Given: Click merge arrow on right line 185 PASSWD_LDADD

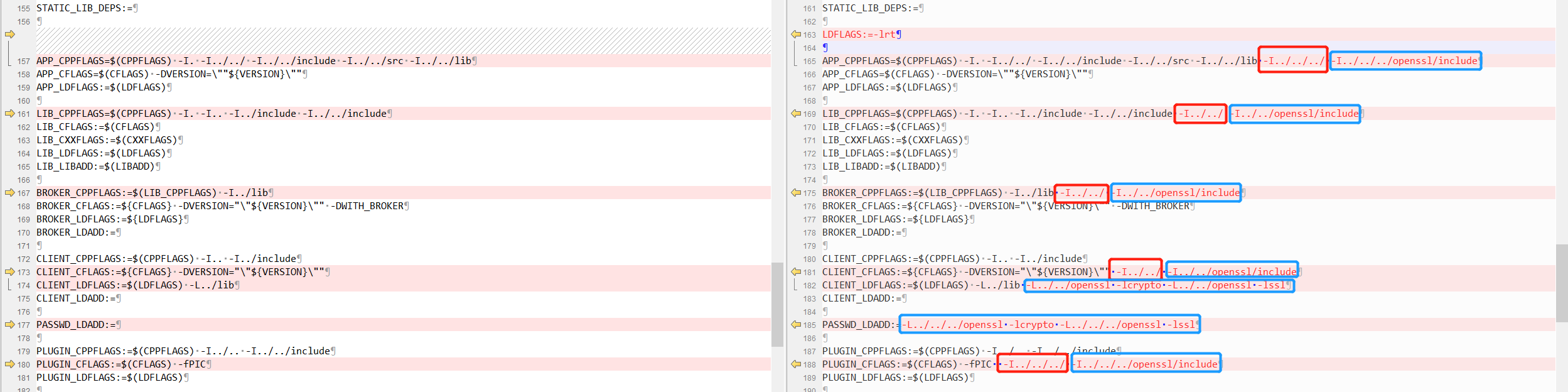Looking at the screenshot, I should click(x=796, y=325).
